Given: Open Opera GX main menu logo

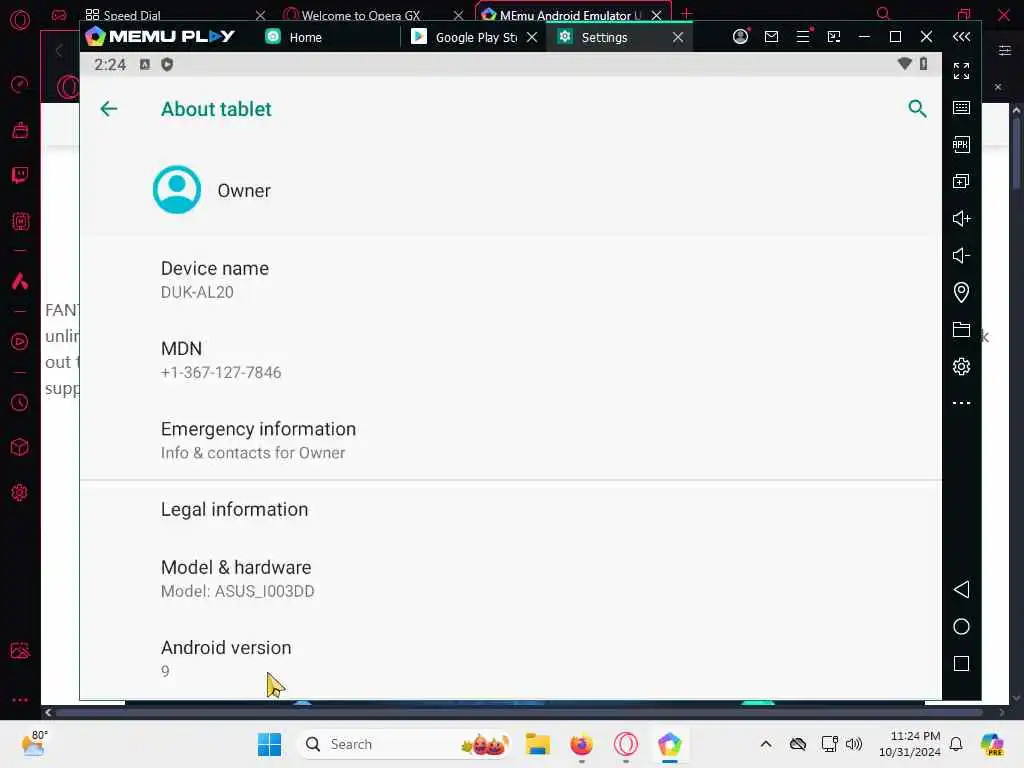Looking at the screenshot, I should pyautogui.click(x=20, y=20).
